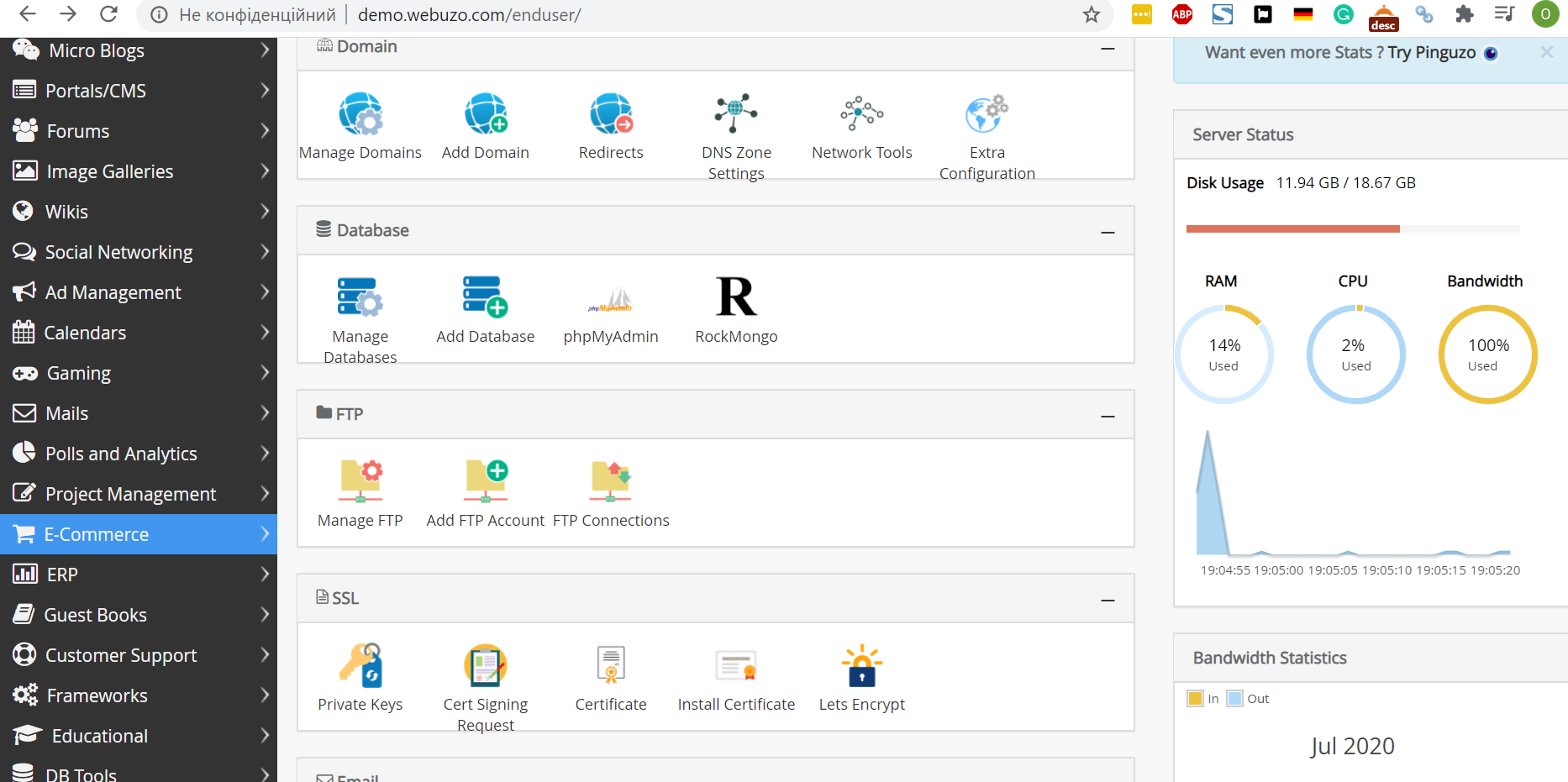Click the Disk Usage progress bar
This screenshot has height=782, width=1568.
click(x=1353, y=228)
